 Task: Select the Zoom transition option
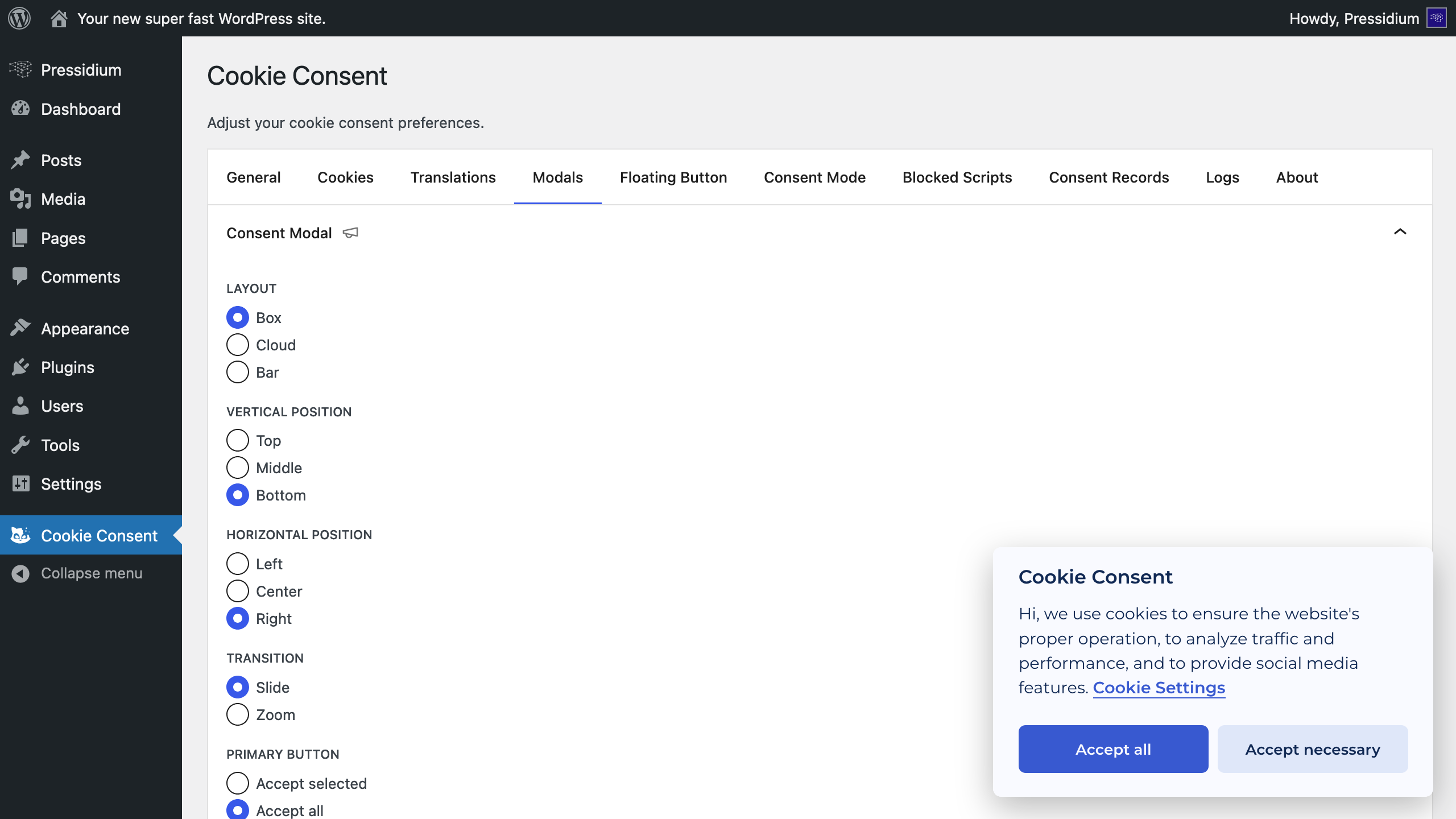click(x=237, y=714)
